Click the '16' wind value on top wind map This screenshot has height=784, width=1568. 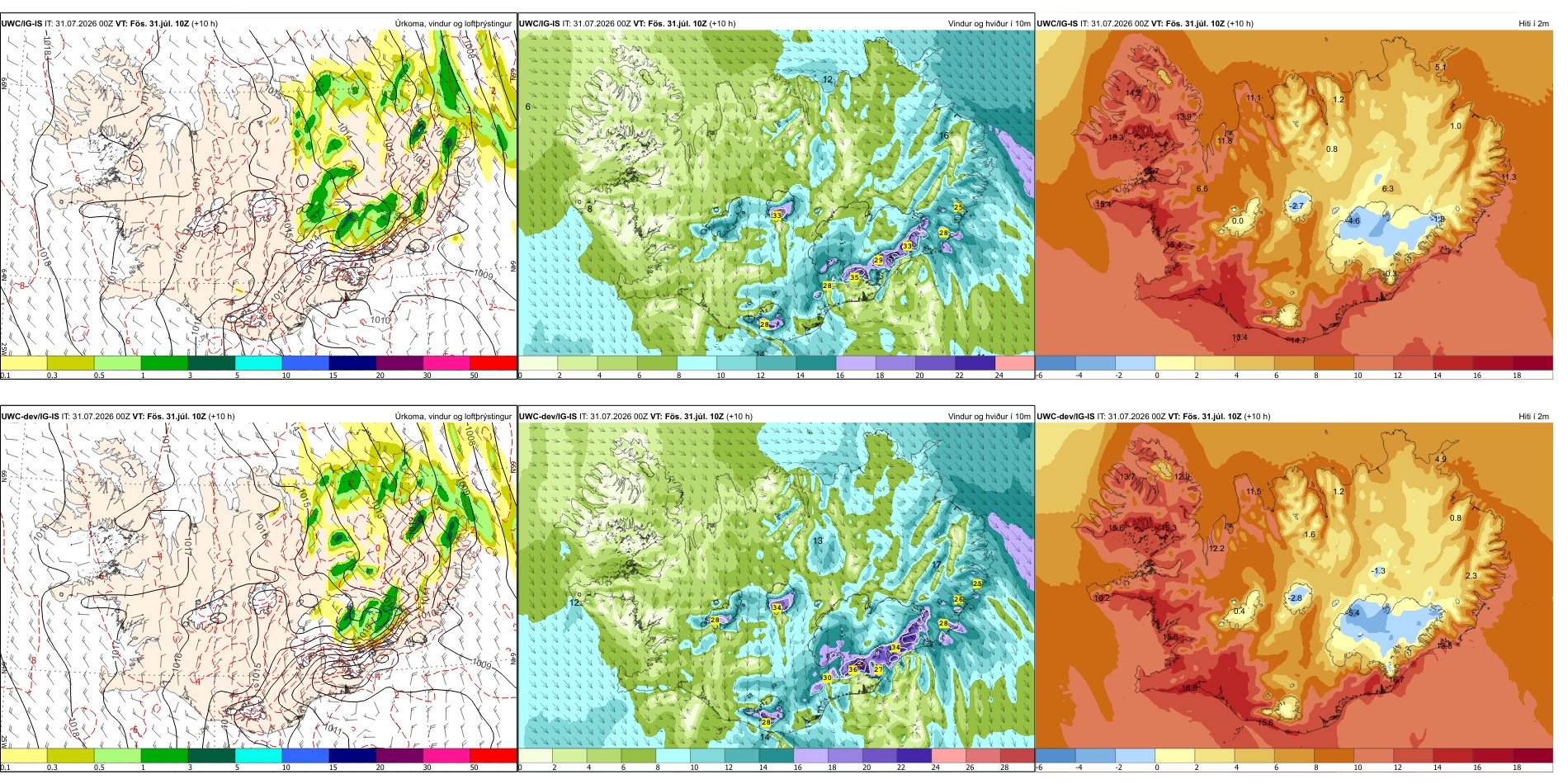pos(943,135)
